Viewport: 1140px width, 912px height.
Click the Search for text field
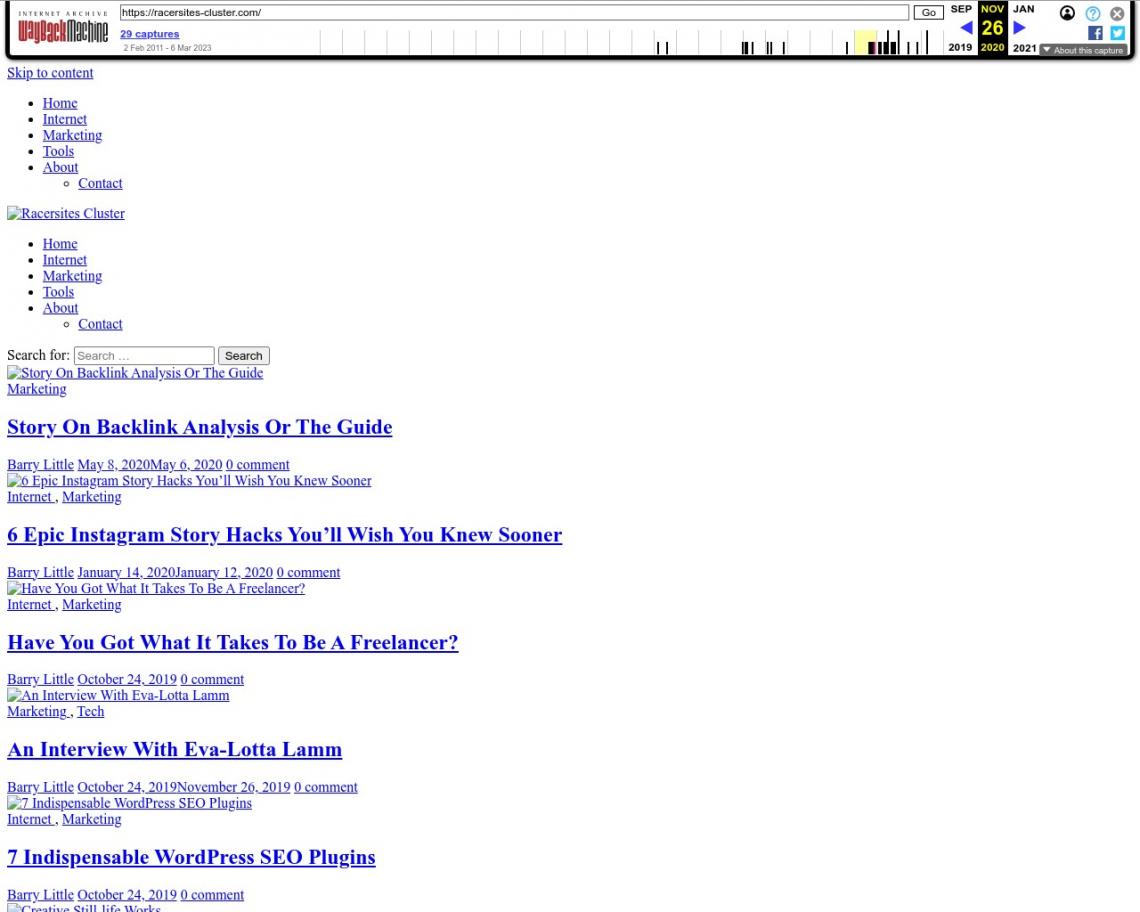pos(144,356)
